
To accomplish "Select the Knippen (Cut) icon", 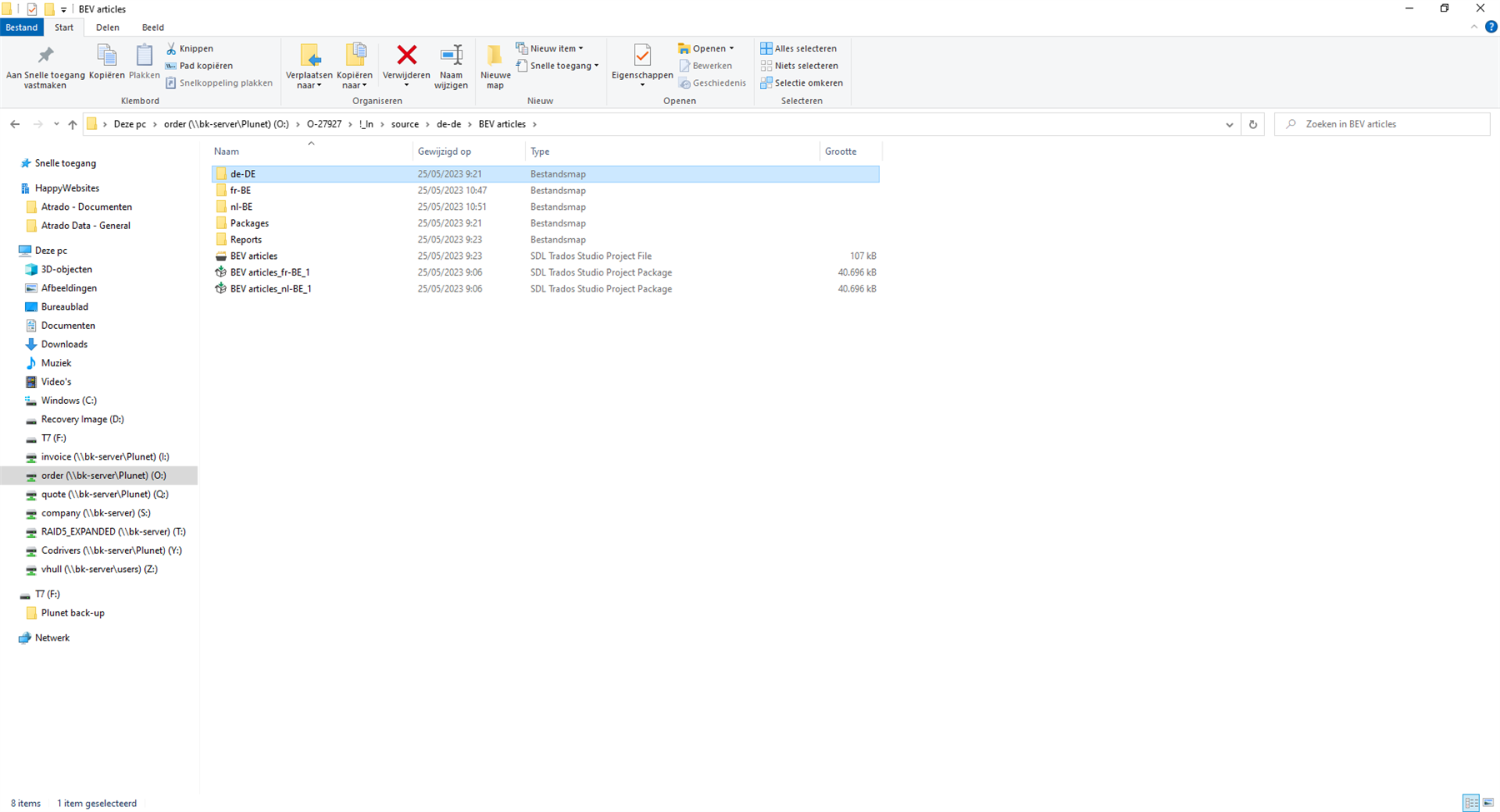I will [x=171, y=47].
